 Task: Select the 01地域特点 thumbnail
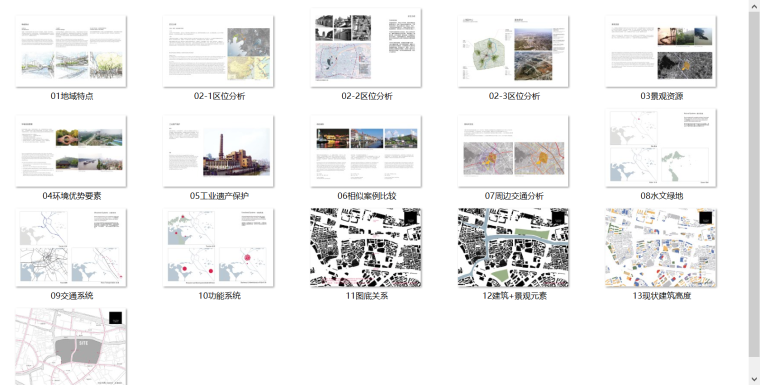71,51
